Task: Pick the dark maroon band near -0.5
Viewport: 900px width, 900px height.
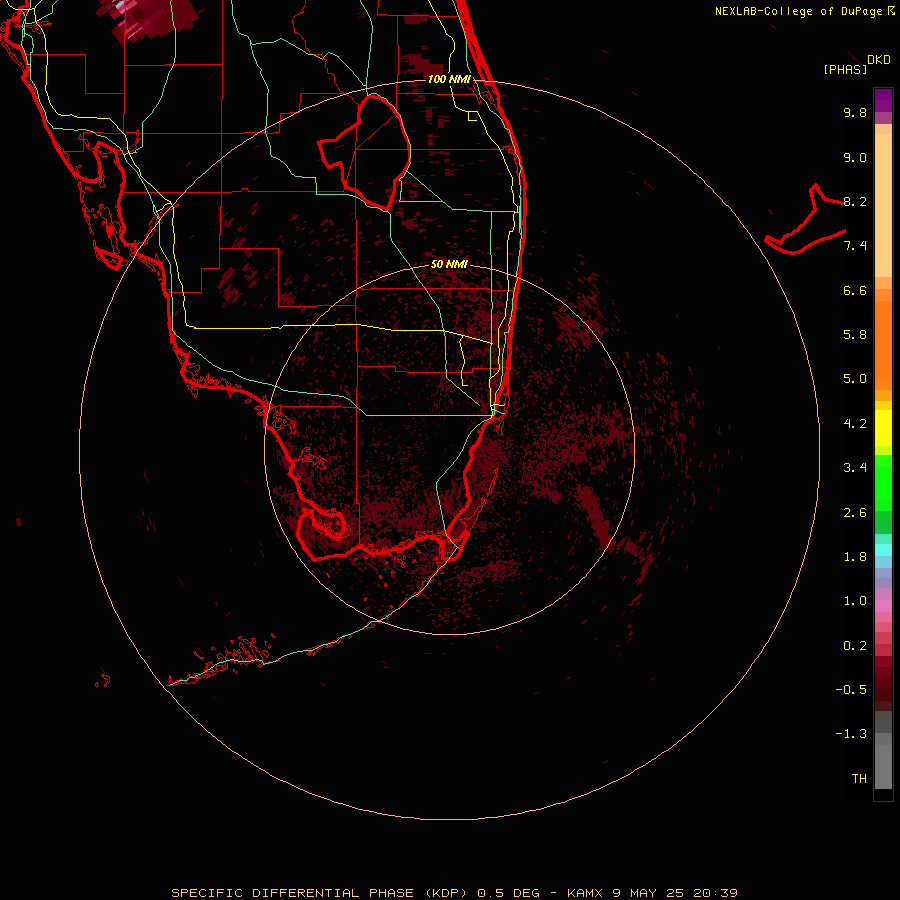Action: (x=883, y=689)
